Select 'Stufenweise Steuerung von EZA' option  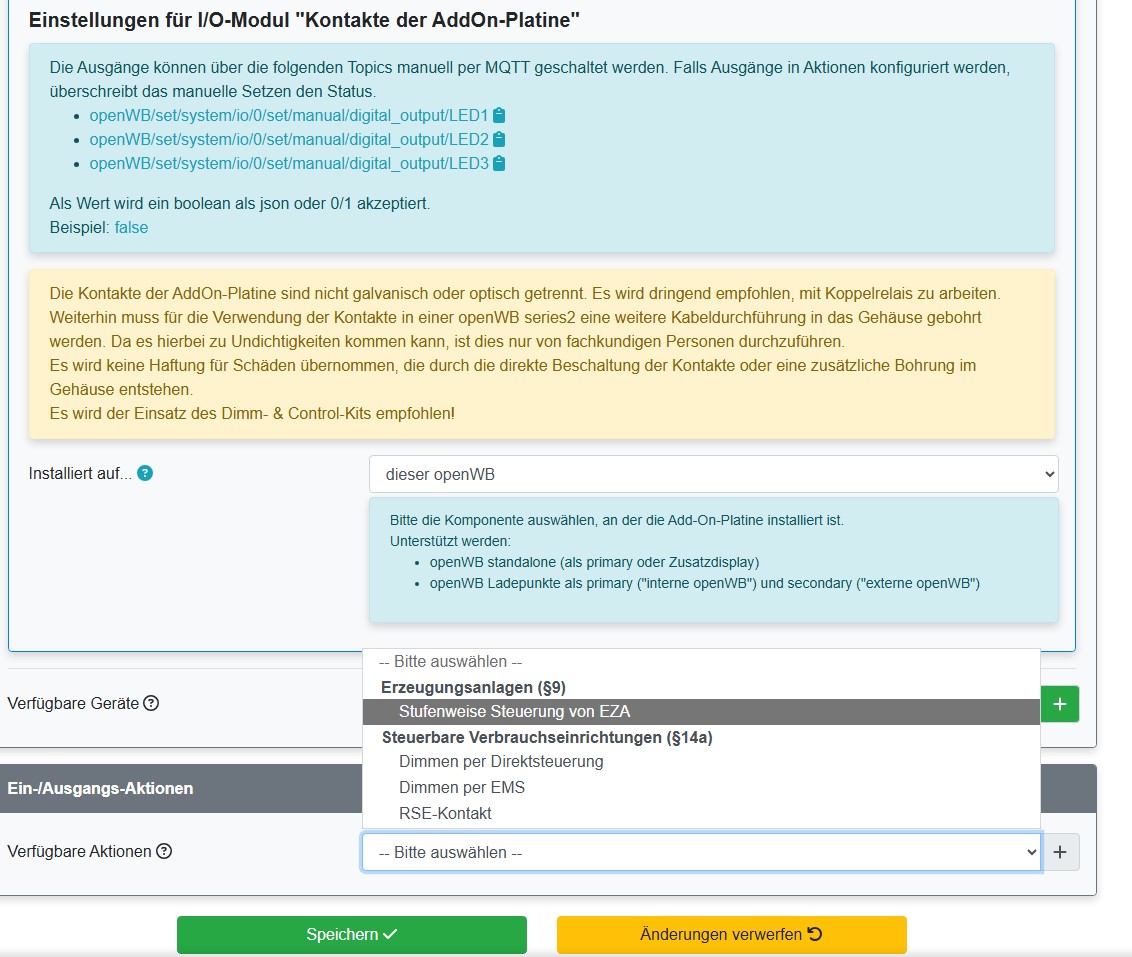pyautogui.click(x=701, y=712)
